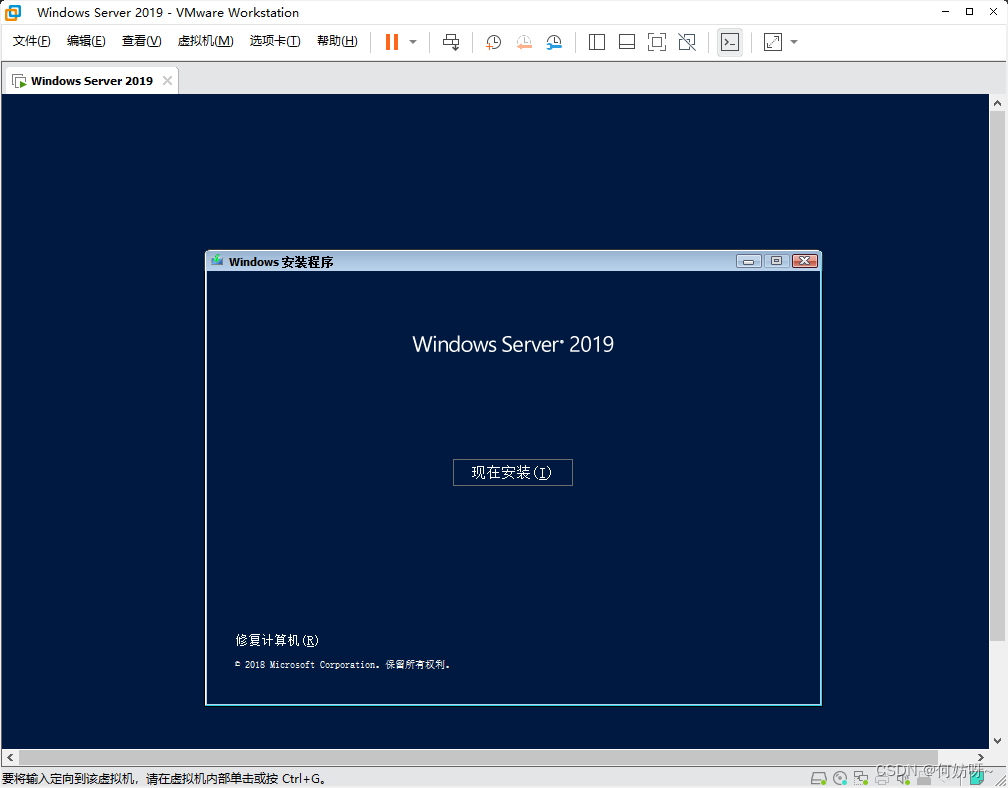This screenshot has height=788, width=1008.
Task: Click the vertical scrollbar thumb
Action: pos(998,376)
